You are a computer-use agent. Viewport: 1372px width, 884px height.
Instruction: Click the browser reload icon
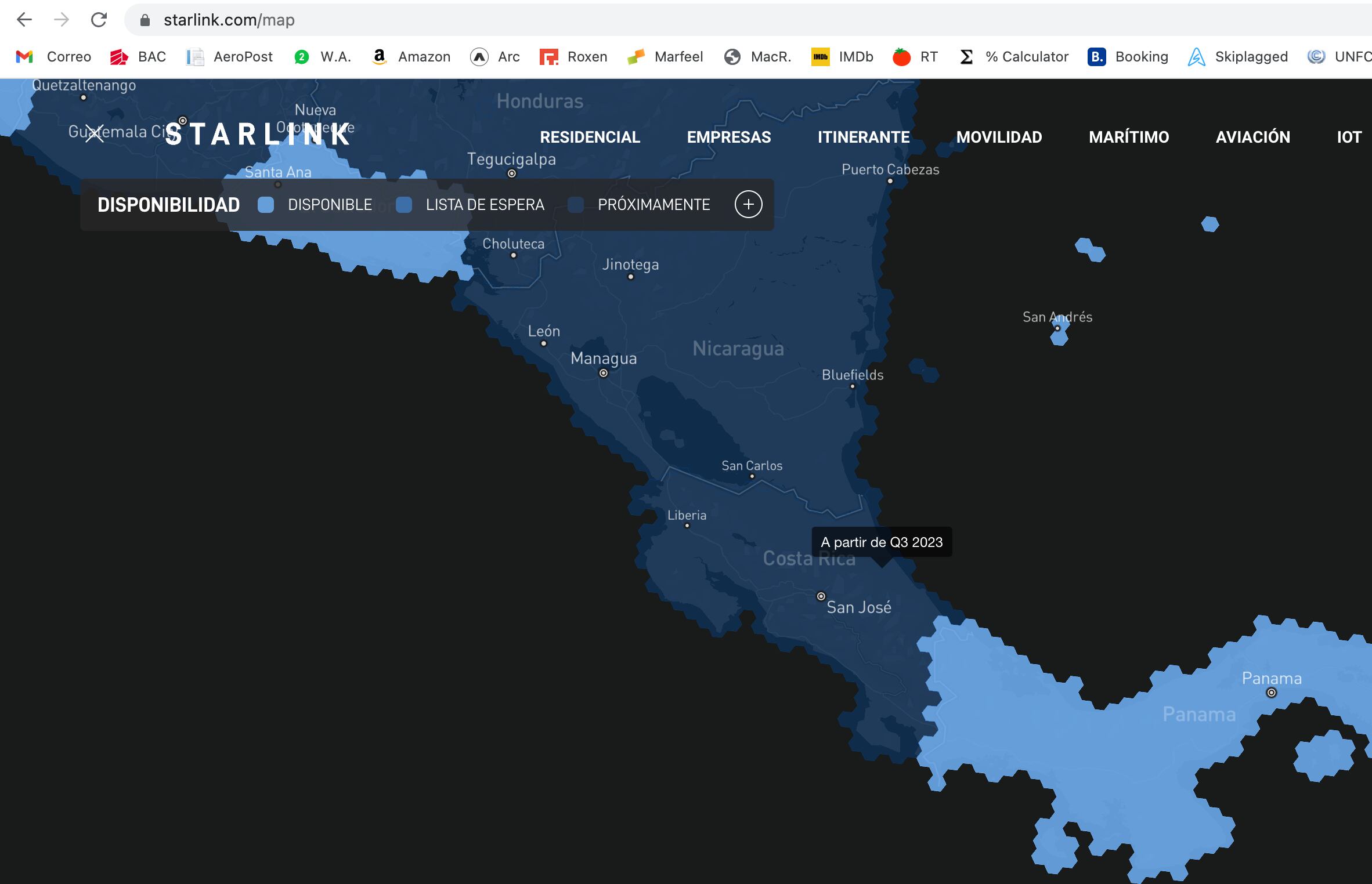[x=99, y=20]
